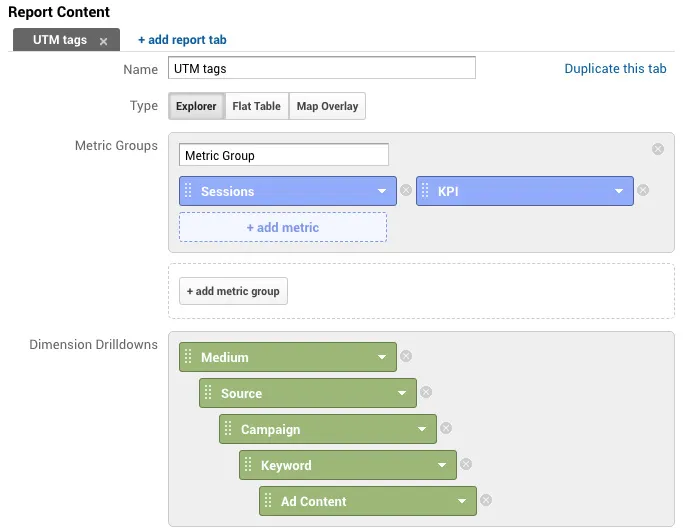Image resolution: width=683 pixels, height=532 pixels.
Task: Click Duplicate this tab link
Action: [615, 68]
